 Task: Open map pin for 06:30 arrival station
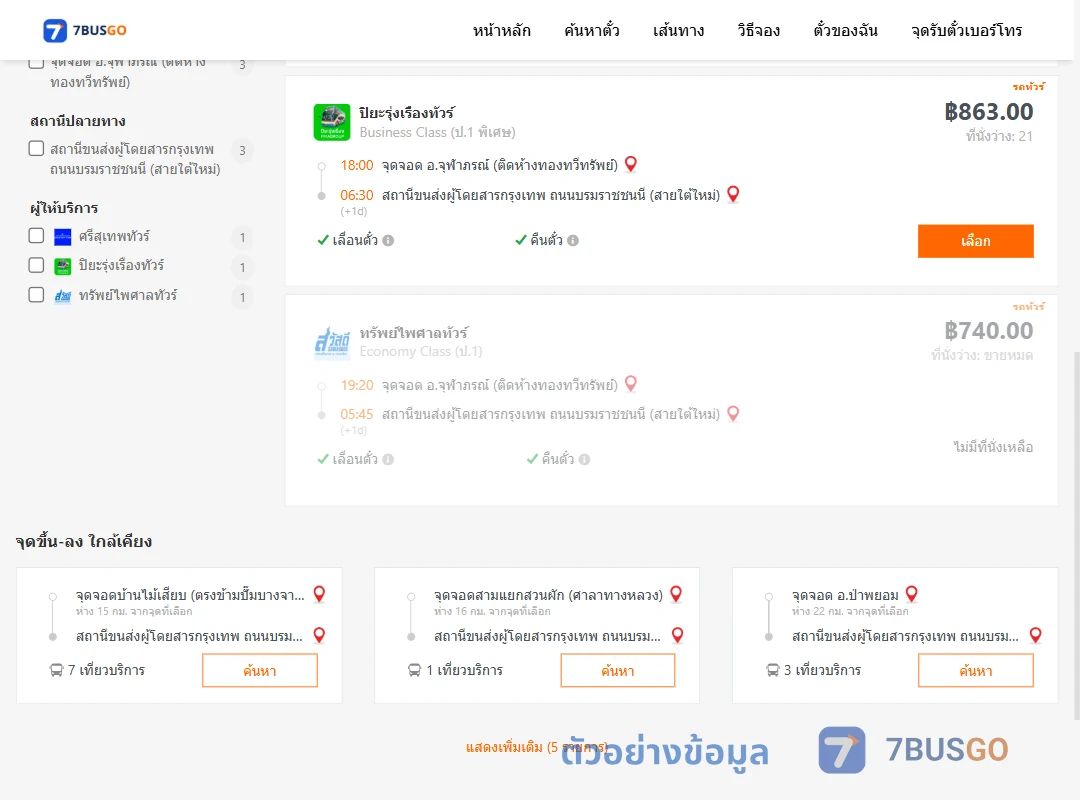pos(733,194)
